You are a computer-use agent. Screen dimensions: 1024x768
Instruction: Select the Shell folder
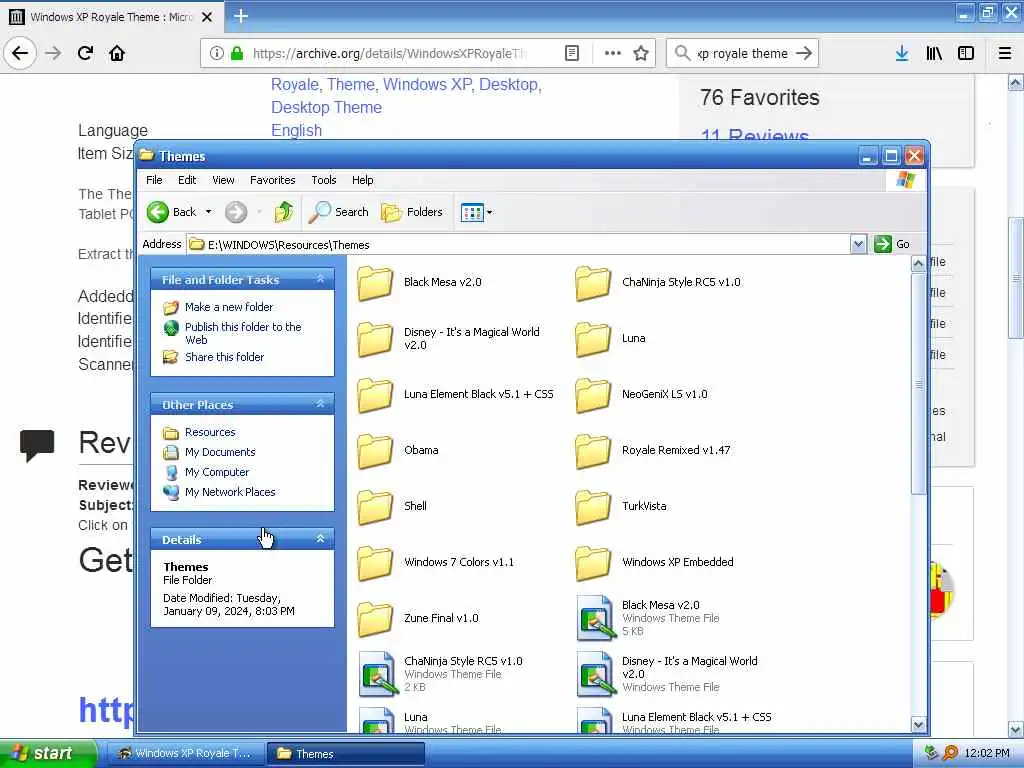(392, 507)
